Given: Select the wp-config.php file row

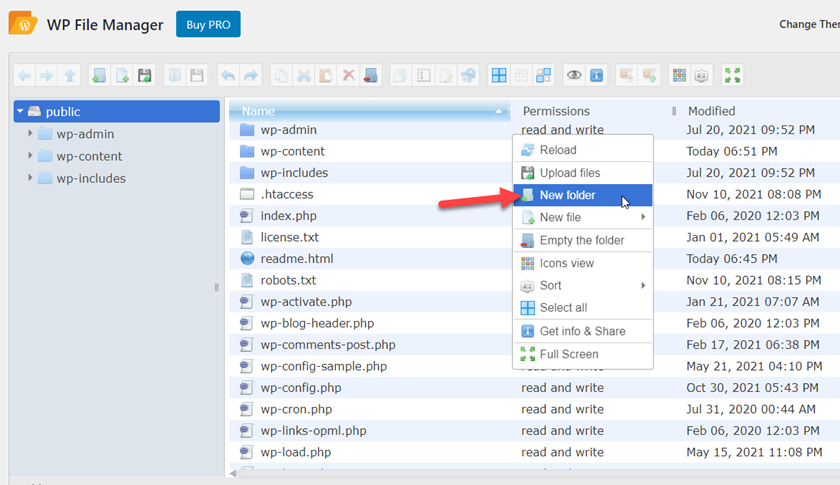Looking at the screenshot, I should [x=535, y=387].
